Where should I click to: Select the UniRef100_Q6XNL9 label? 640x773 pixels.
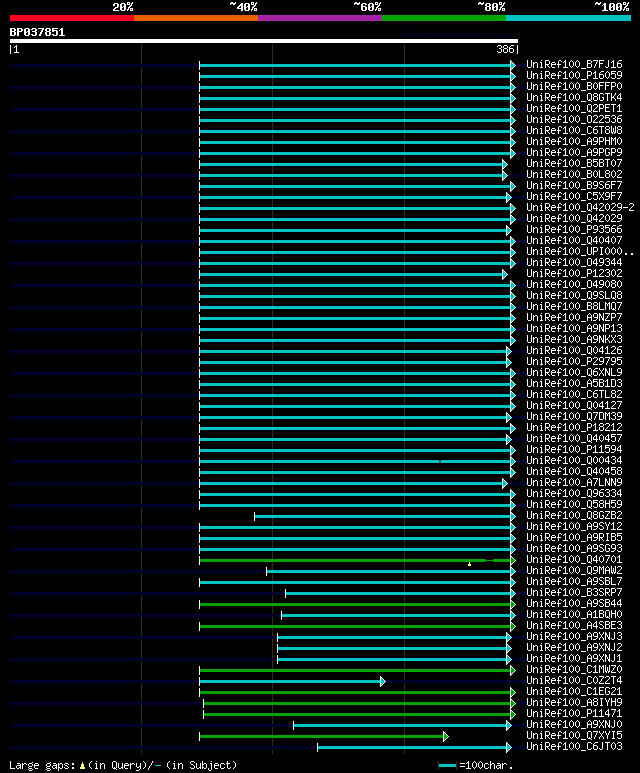(574, 373)
